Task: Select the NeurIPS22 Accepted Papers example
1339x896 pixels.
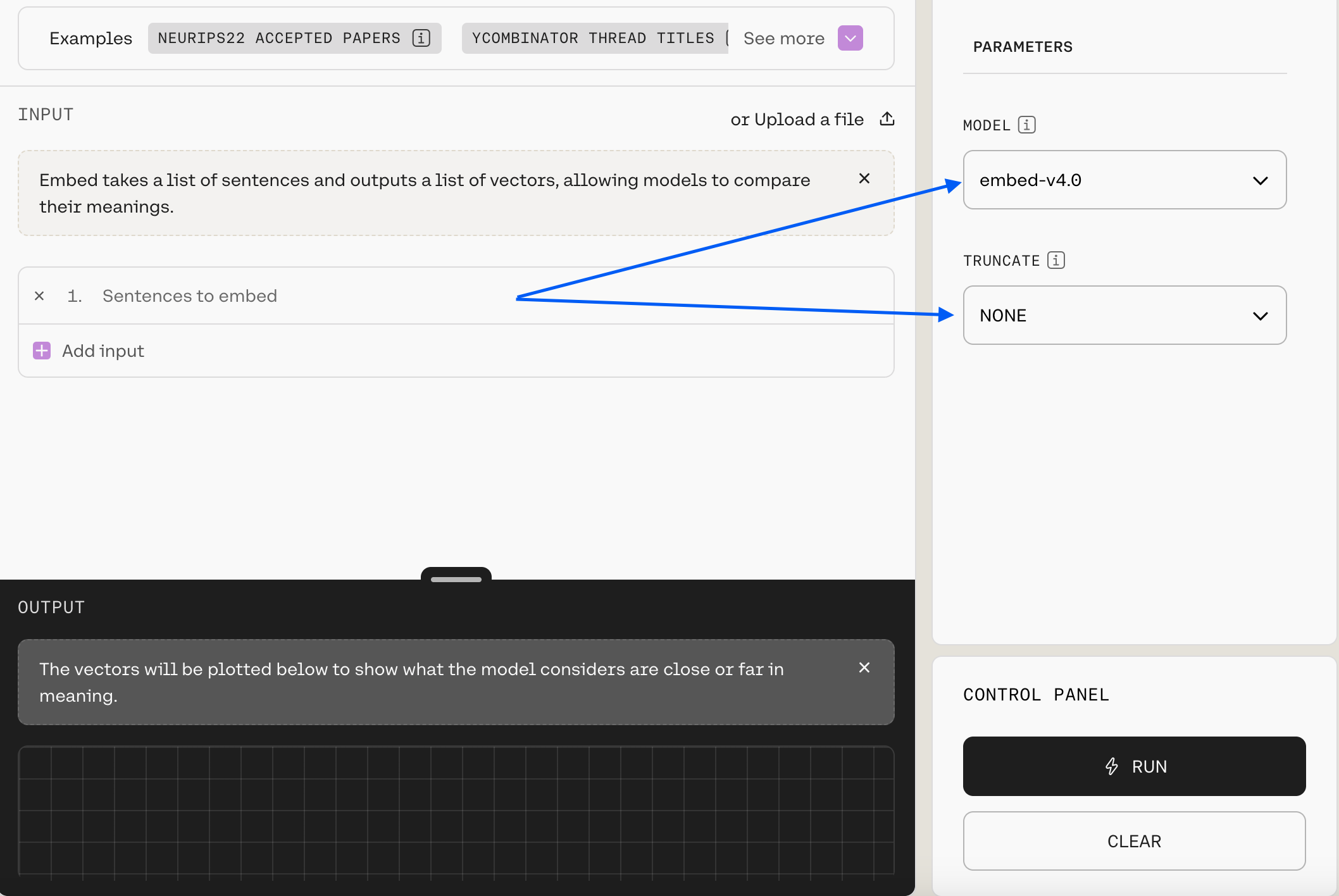Action: click(x=278, y=38)
